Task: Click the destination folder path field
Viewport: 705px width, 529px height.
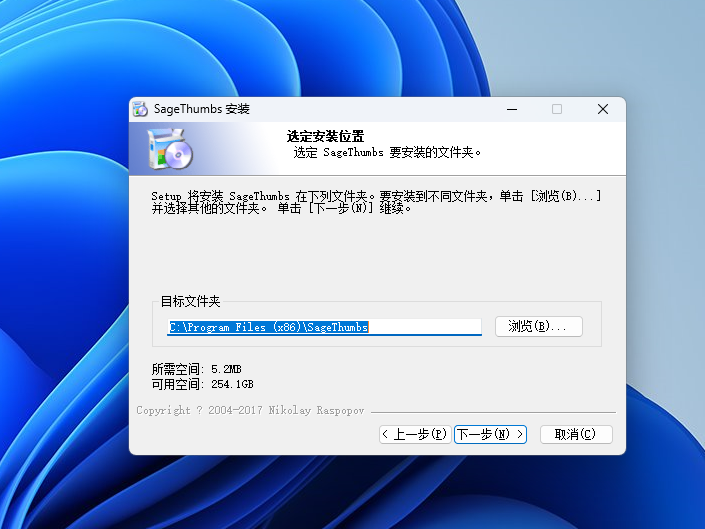Action: (x=324, y=327)
